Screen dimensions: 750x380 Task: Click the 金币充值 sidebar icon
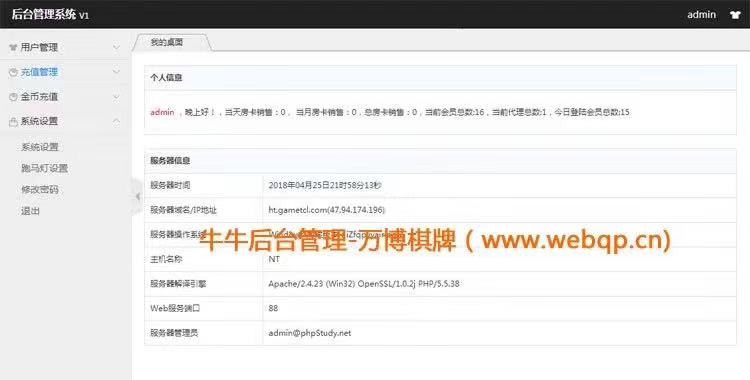coord(13,97)
